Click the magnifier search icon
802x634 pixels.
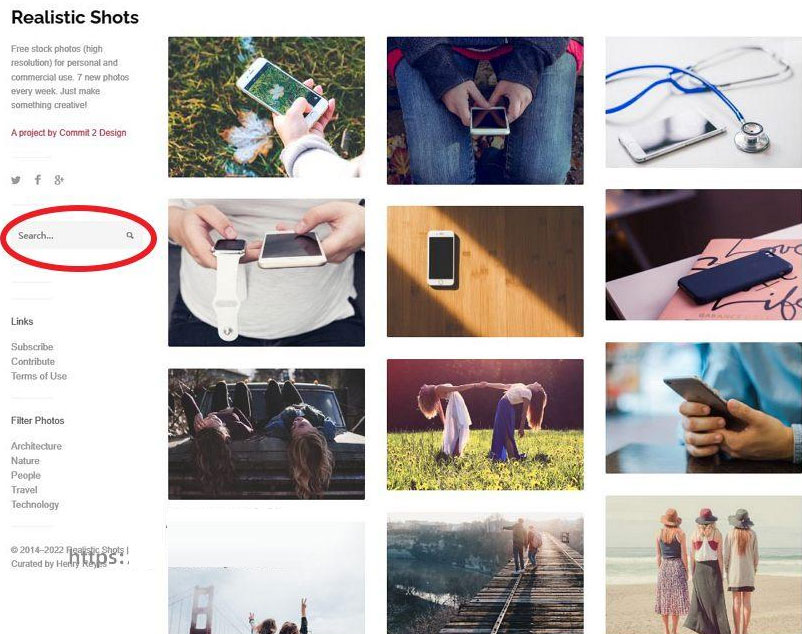click(x=130, y=235)
